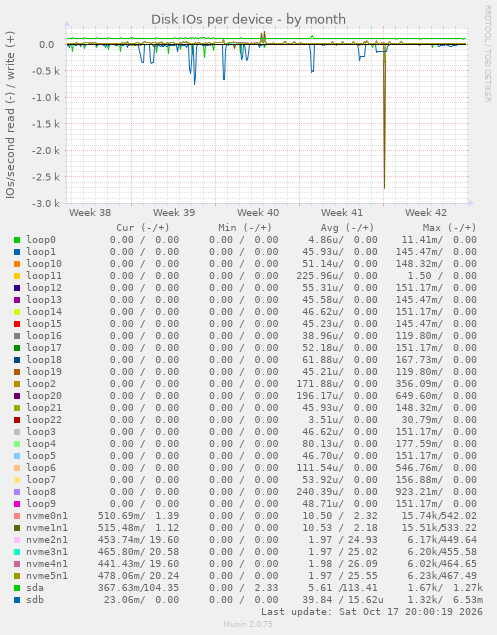497x635 pixels.
Task: Click the 'loop12' legend label
Action: click(x=44, y=288)
